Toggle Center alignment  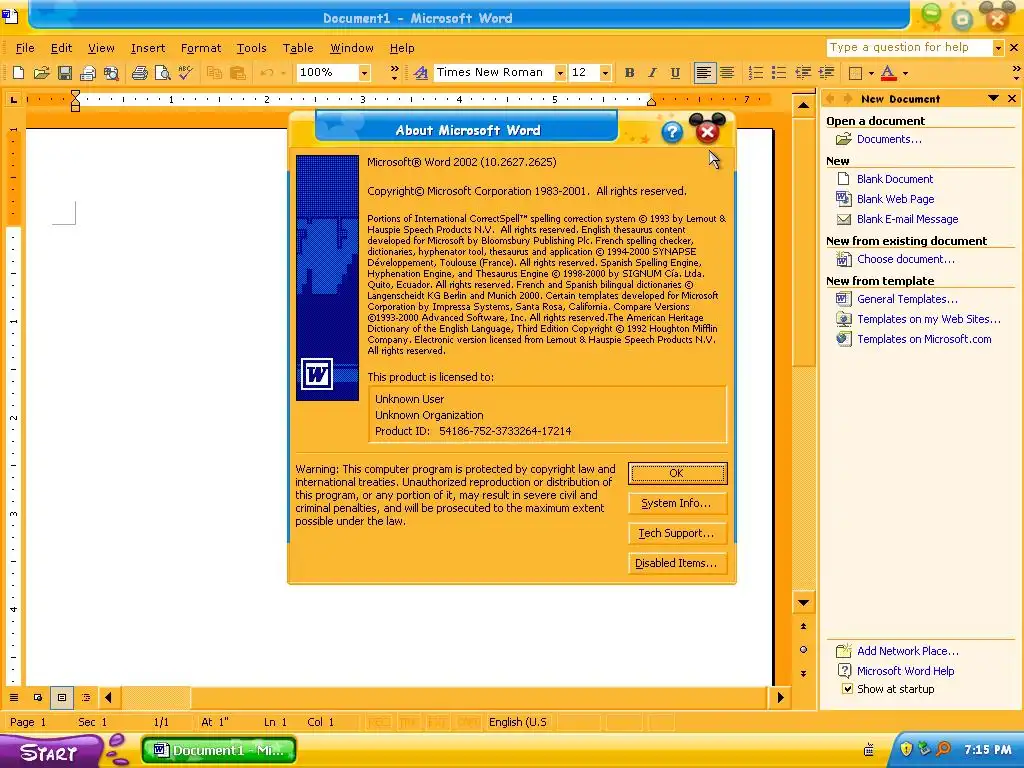[726, 72]
